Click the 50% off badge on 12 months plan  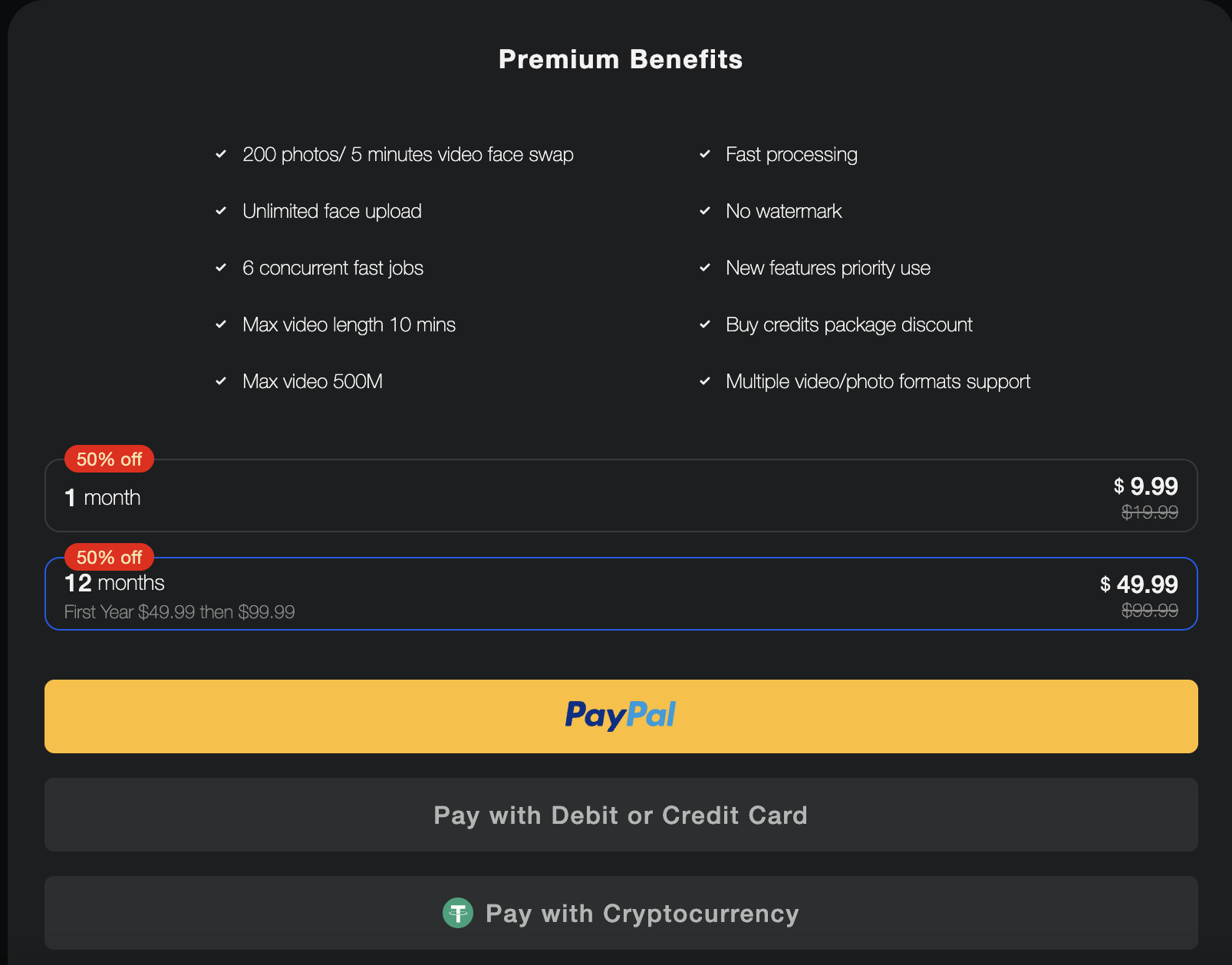coord(108,557)
